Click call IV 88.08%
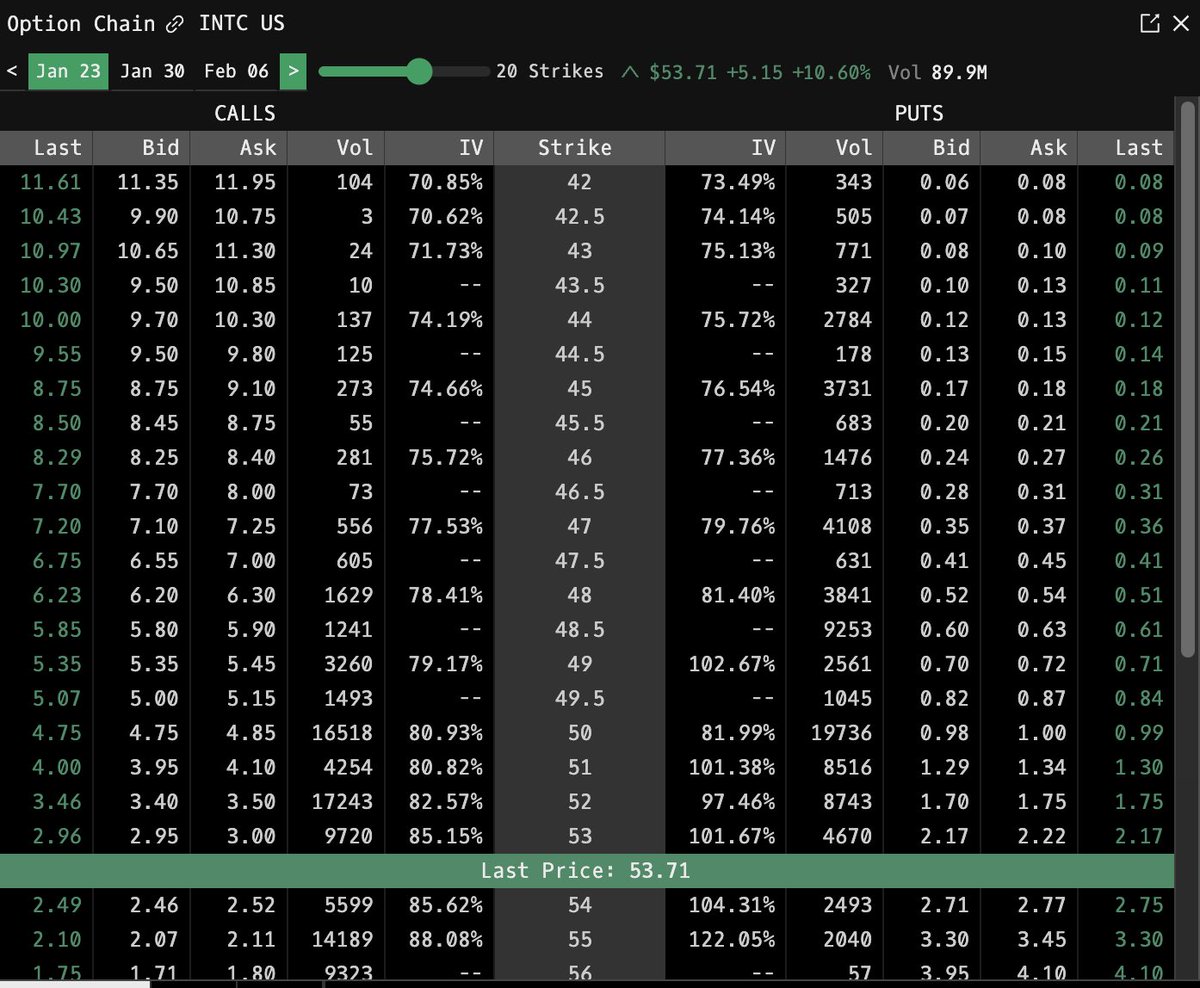Image resolution: width=1200 pixels, height=988 pixels. pos(446,940)
